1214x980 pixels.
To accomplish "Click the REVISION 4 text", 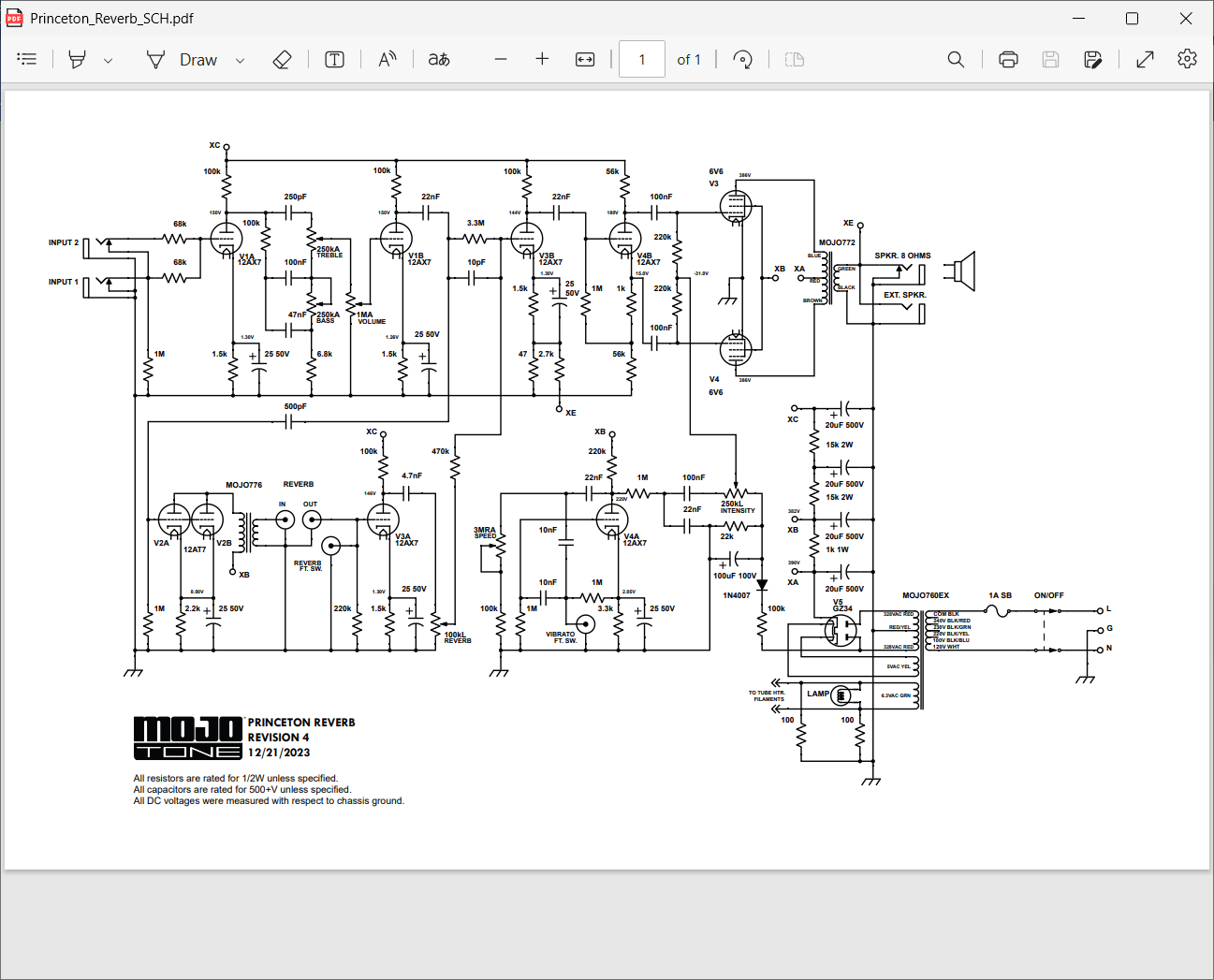I will pyautogui.click(x=278, y=738).
